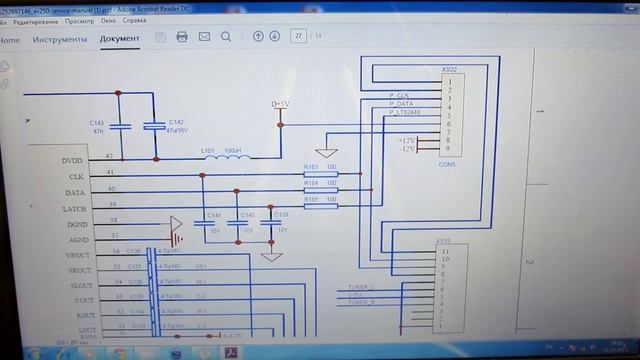
Task: Click the clock in the system tray
Action: (616, 347)
